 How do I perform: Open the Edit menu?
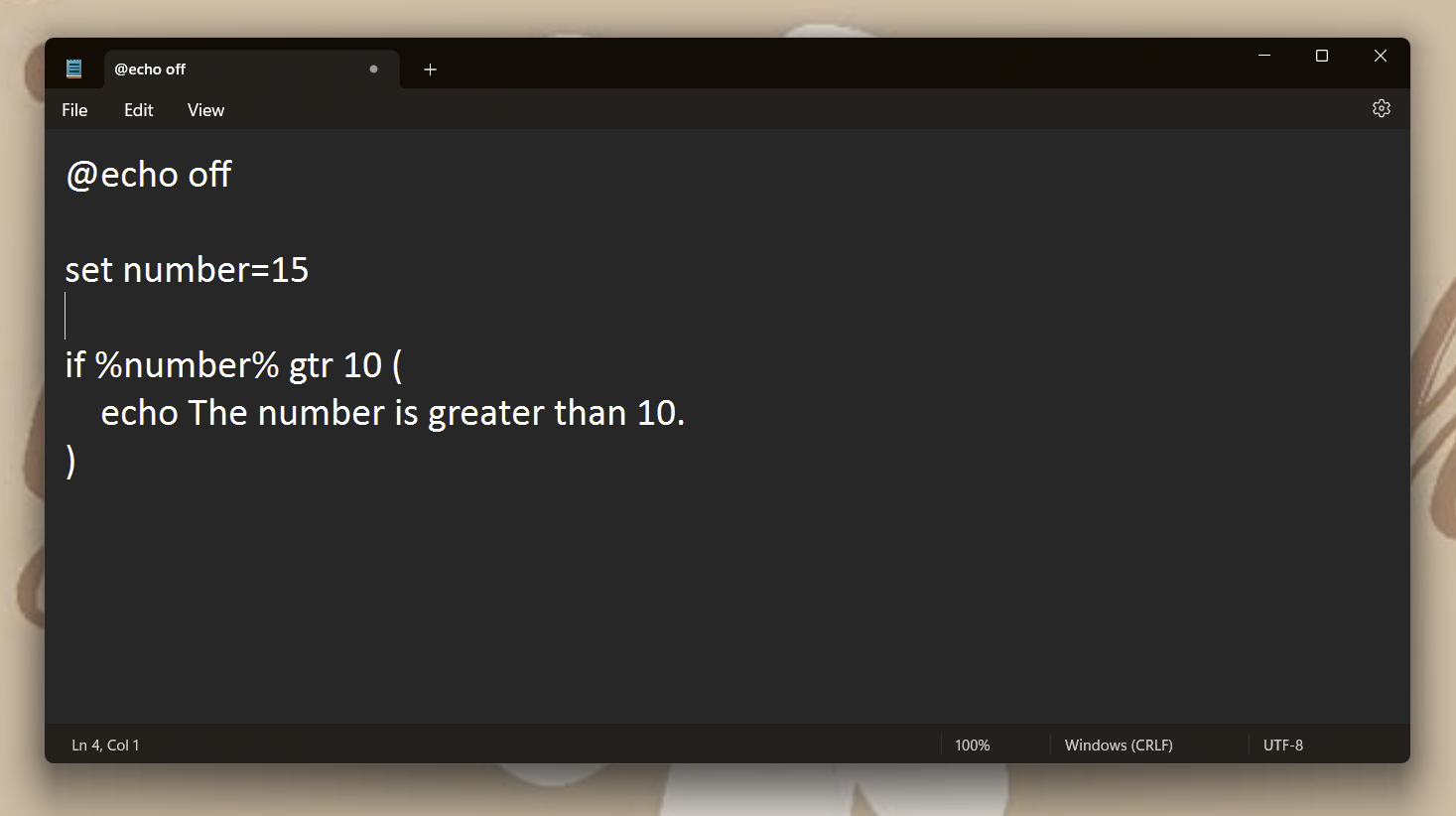coord(138,109)
